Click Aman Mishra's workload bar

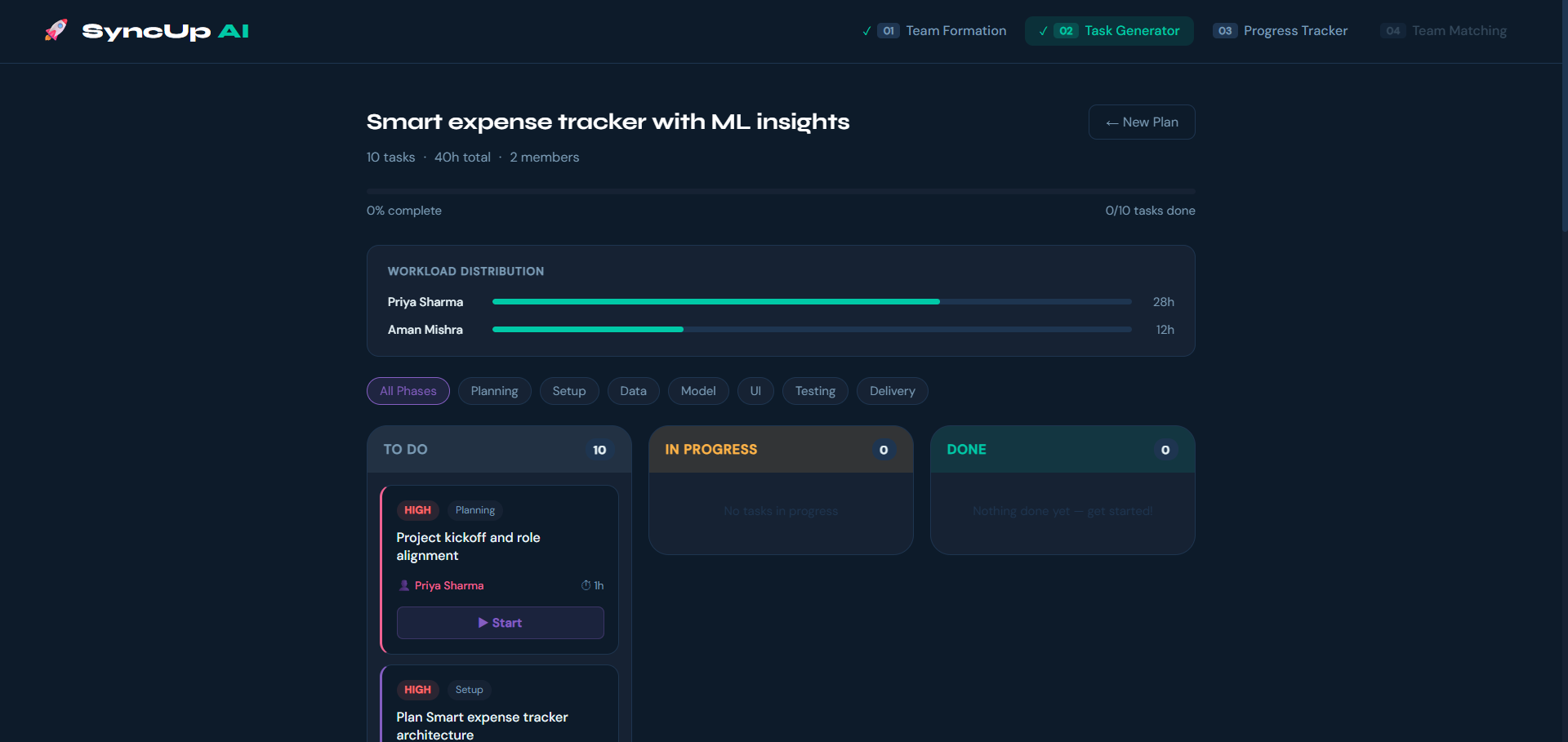click(x=812, y=330)
